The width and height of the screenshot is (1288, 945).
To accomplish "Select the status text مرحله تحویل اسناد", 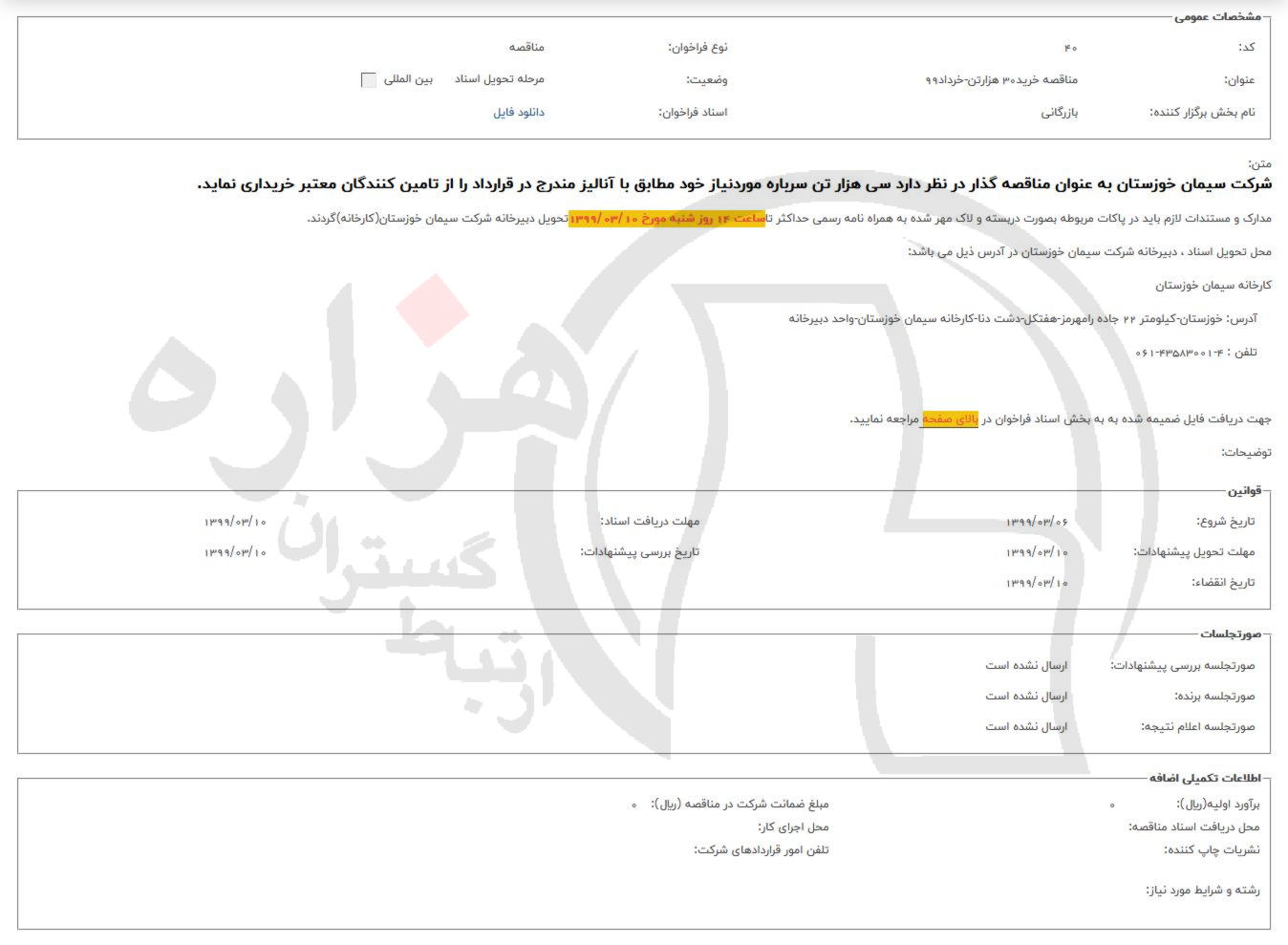I will tap(500, 79).
